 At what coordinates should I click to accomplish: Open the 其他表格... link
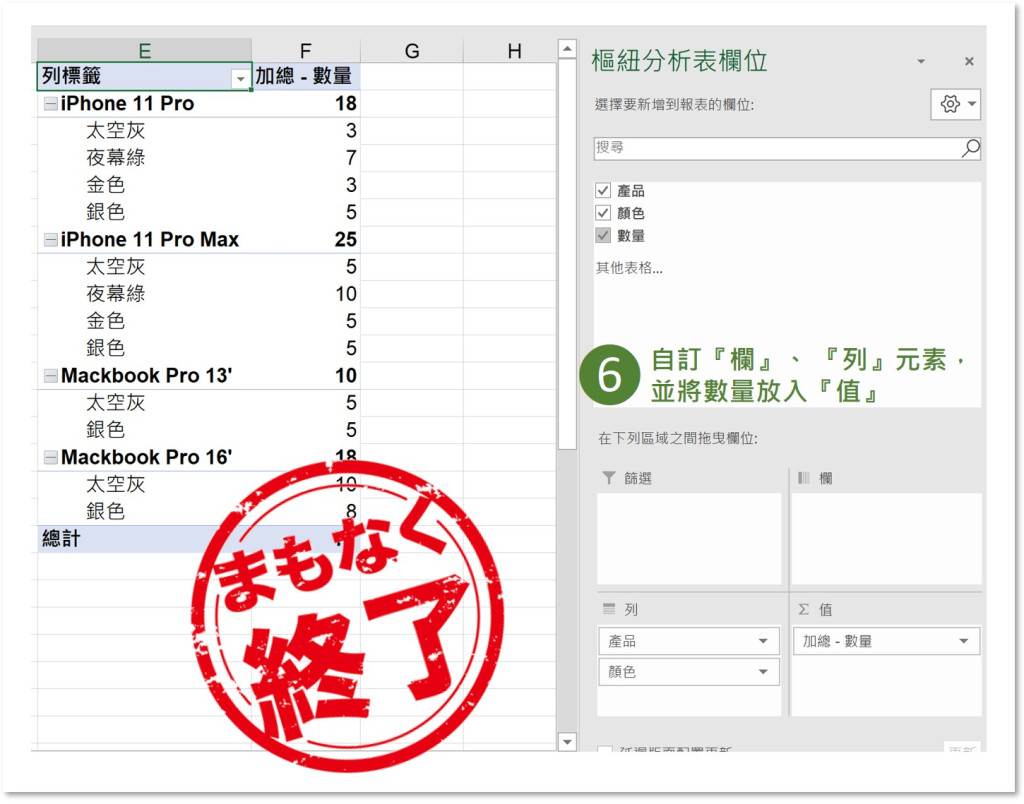[x=629, y=268]
